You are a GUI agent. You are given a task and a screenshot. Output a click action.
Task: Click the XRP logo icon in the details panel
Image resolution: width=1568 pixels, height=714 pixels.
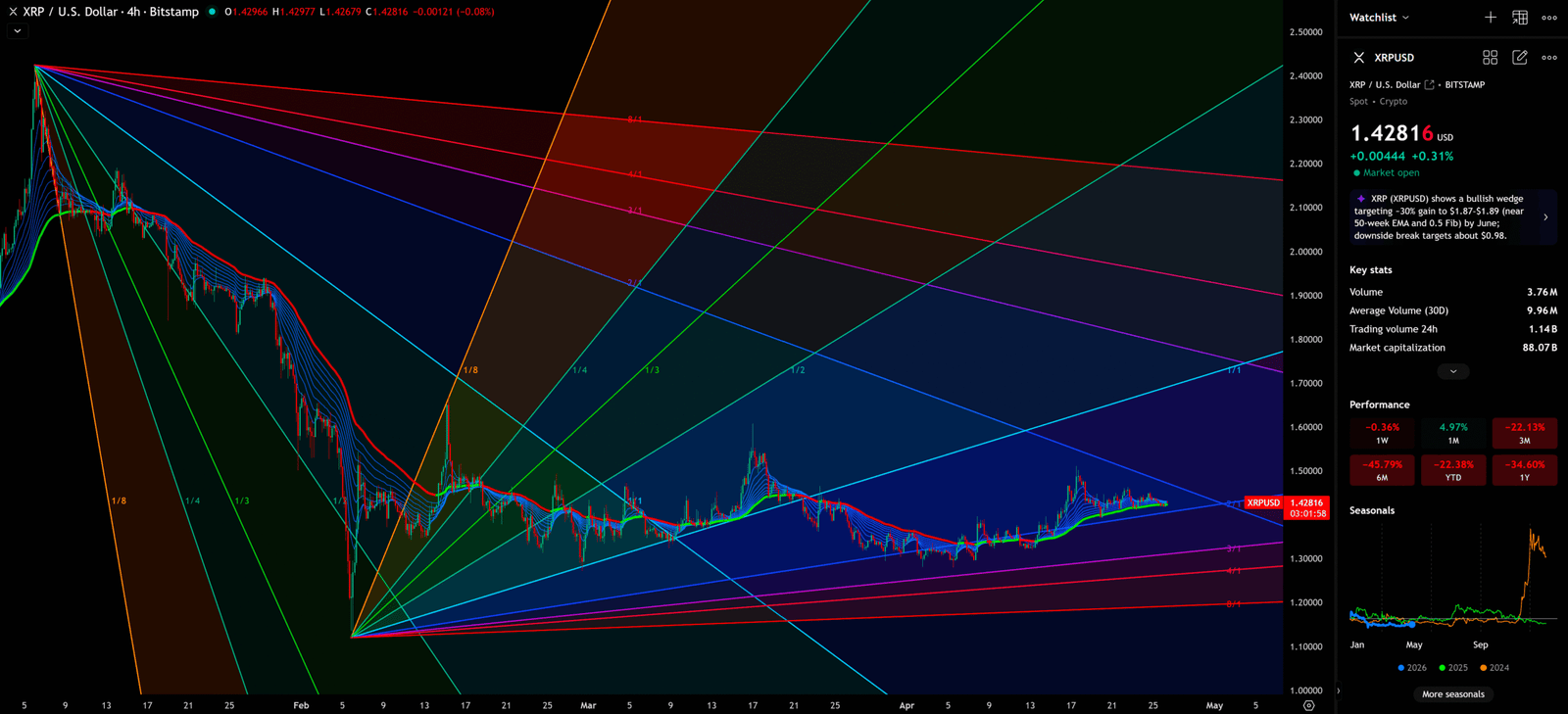1359,58
